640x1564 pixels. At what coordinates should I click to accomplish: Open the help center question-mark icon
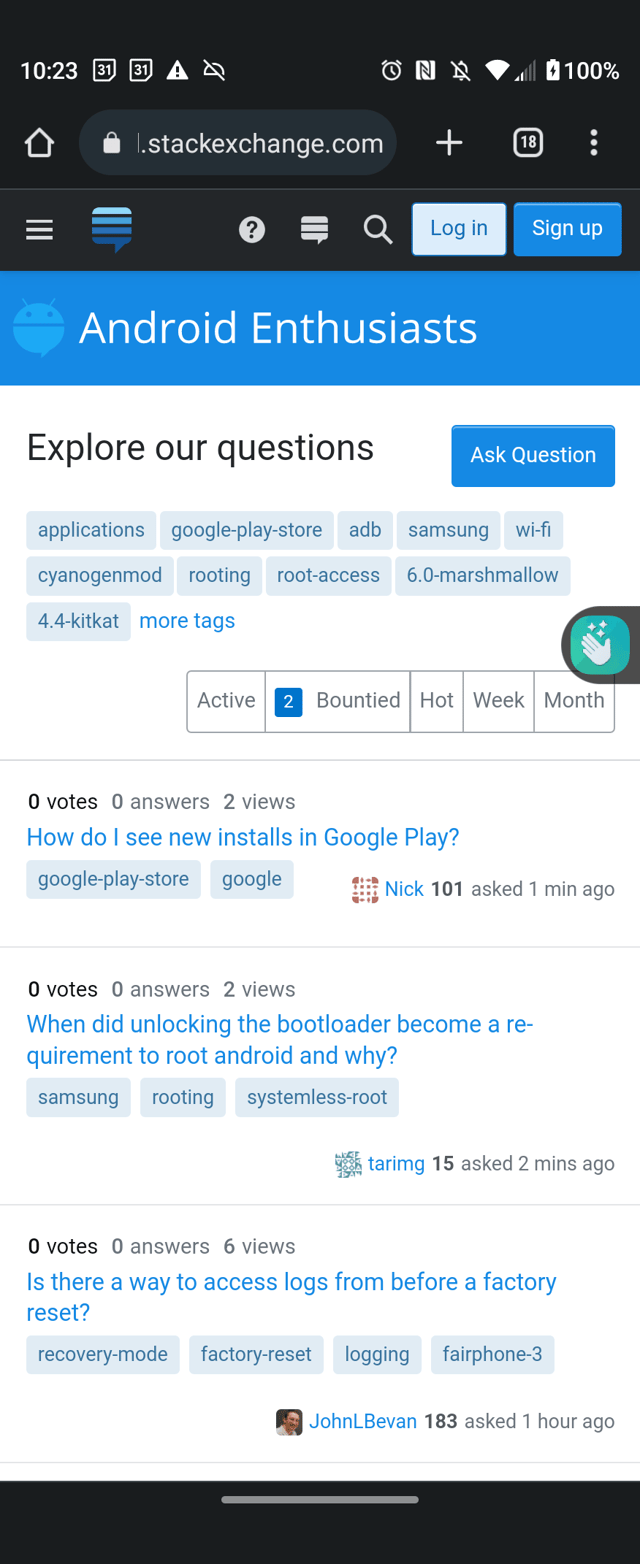pyautogui.click(x=252, y=230)
